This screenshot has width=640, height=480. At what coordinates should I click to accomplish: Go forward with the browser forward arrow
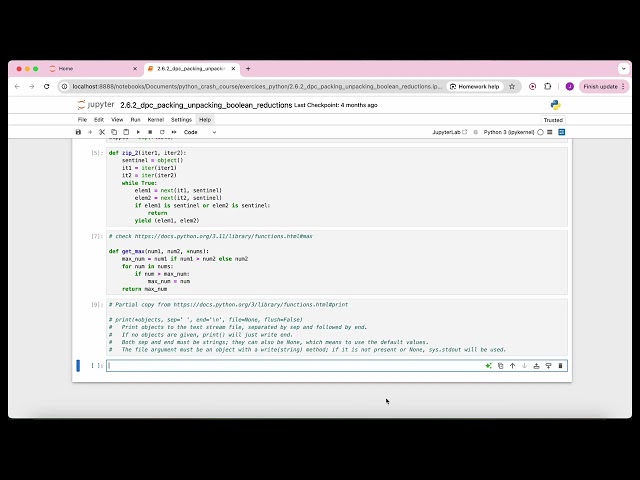(31, 87)
